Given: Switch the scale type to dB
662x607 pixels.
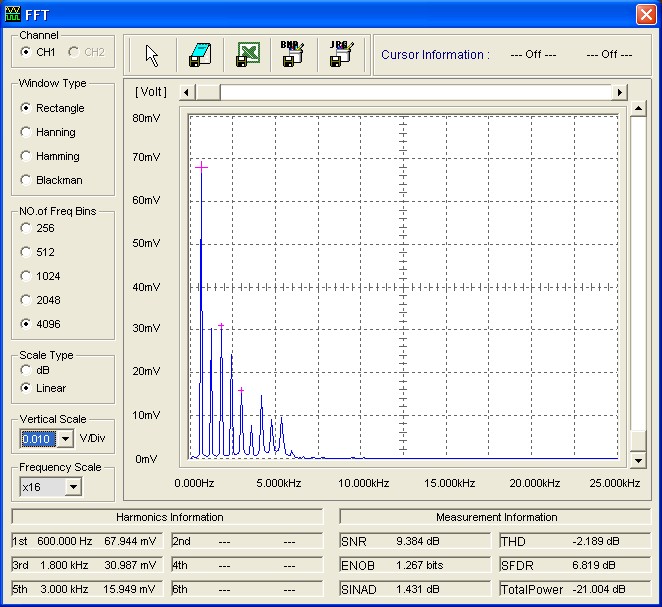Looking at the screenshot, I should (x=26, y=370).
